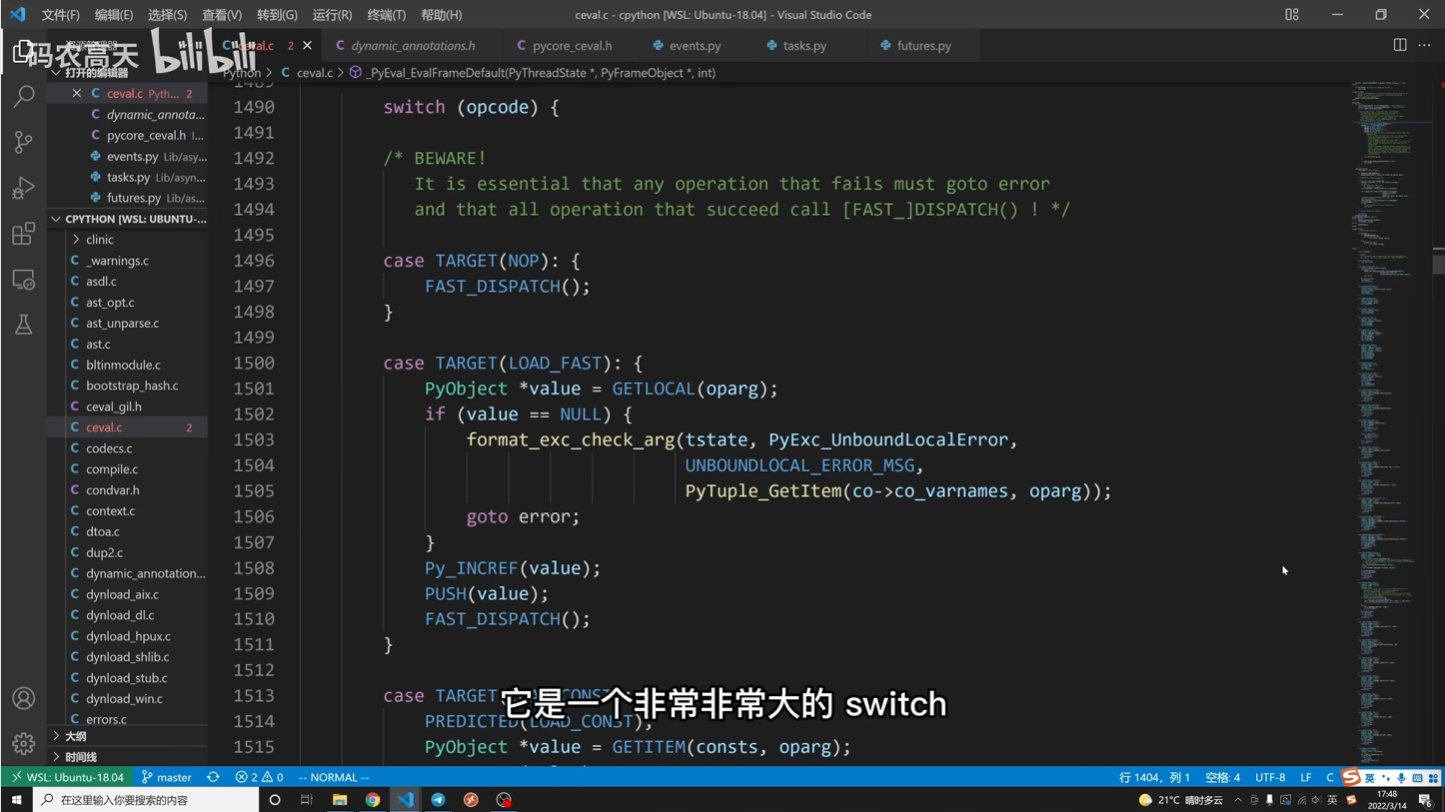
Task: Change the UTF-8 file encoding
Action: pyautogui.click(x=1270, y=777)
